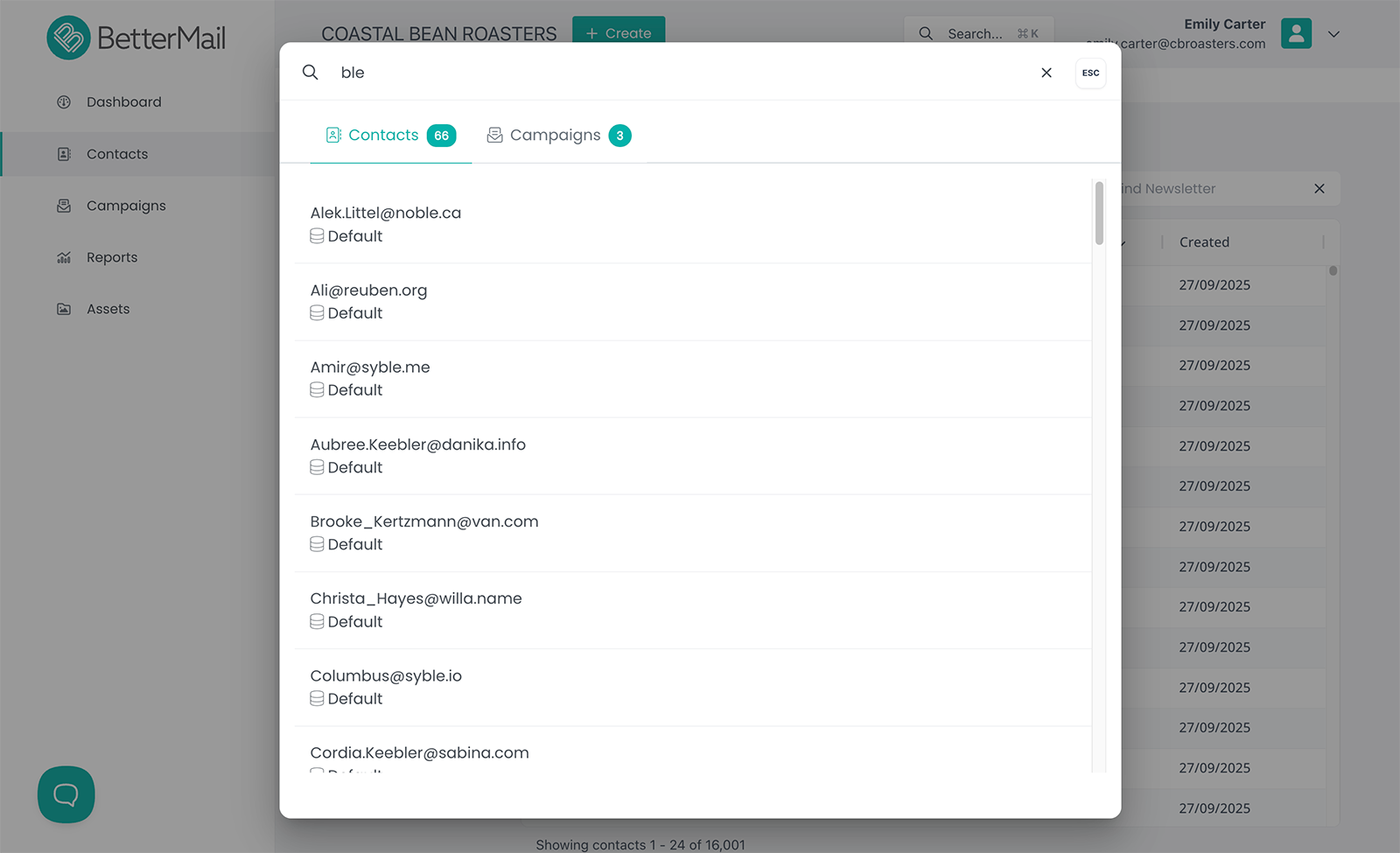Click the search results scrollbar thumb
Viewport: 1400px width, 853px height.
pyautogui.click(x=1099, y=213)
